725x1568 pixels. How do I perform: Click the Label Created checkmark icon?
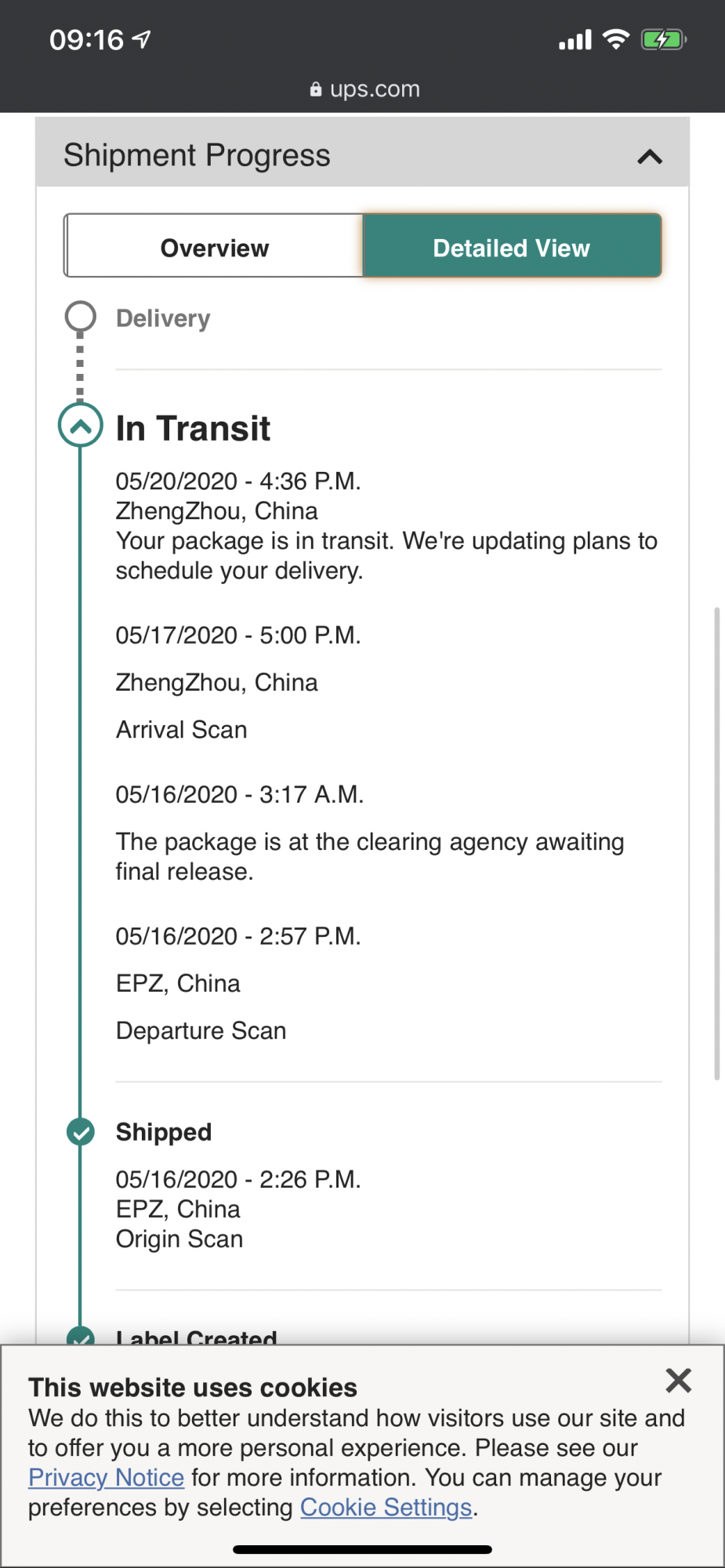80,1336
